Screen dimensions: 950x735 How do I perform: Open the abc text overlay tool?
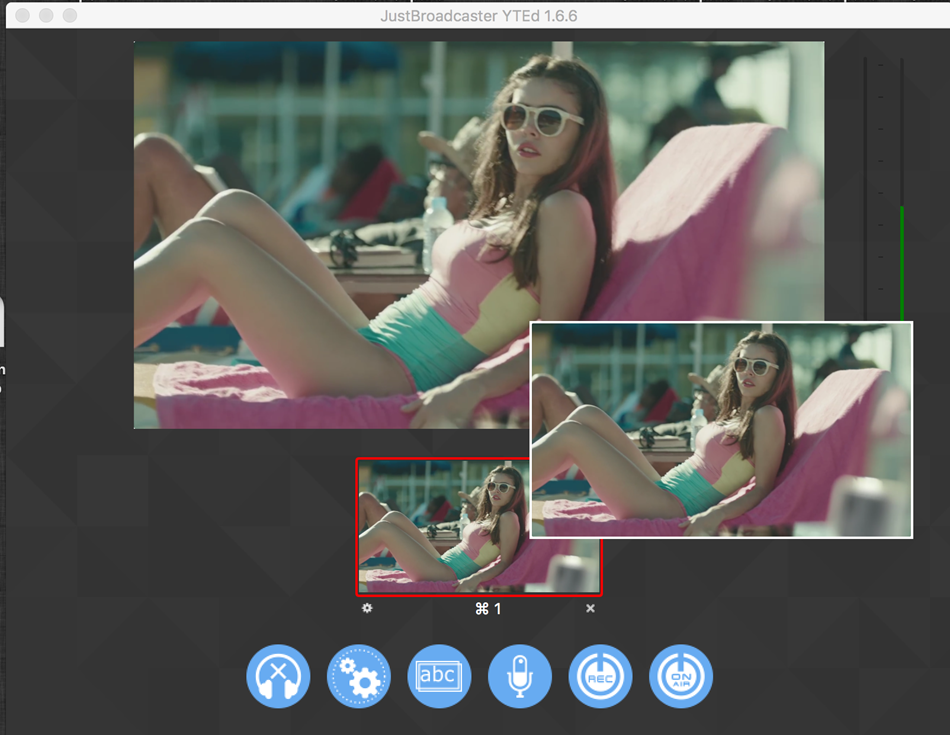point(439,677)
